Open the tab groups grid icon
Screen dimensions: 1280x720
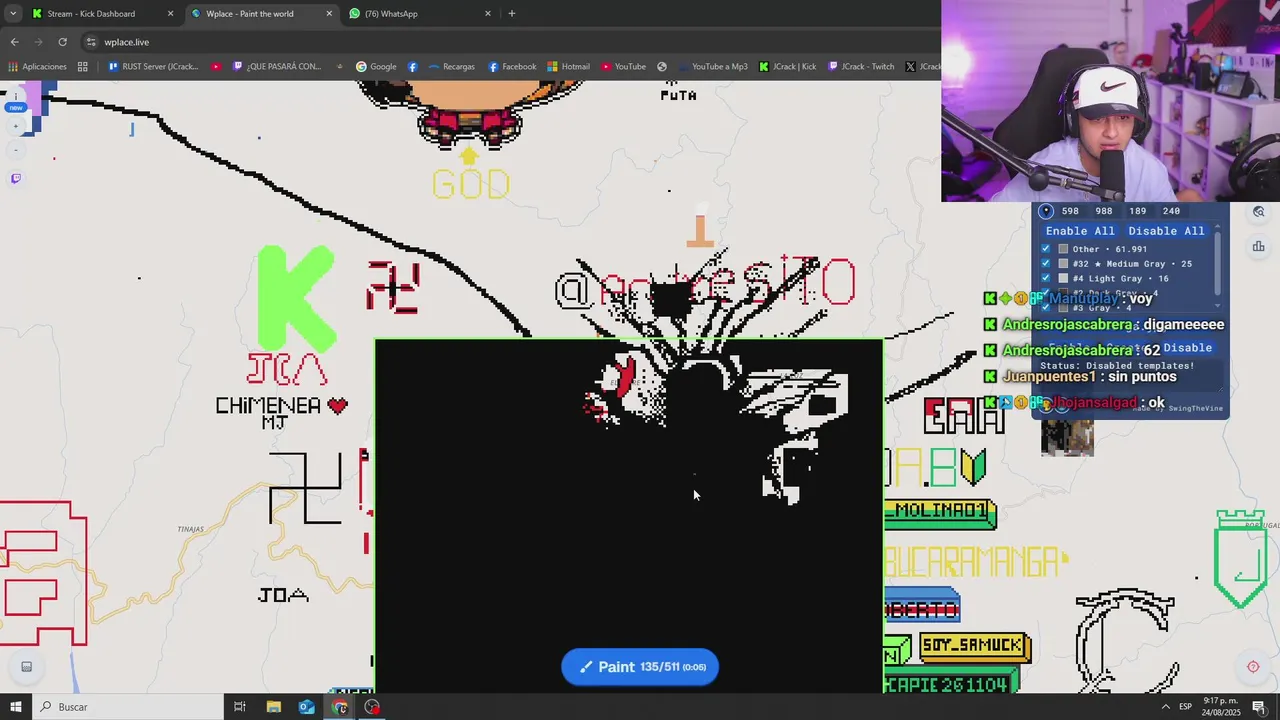pos(82,67)
